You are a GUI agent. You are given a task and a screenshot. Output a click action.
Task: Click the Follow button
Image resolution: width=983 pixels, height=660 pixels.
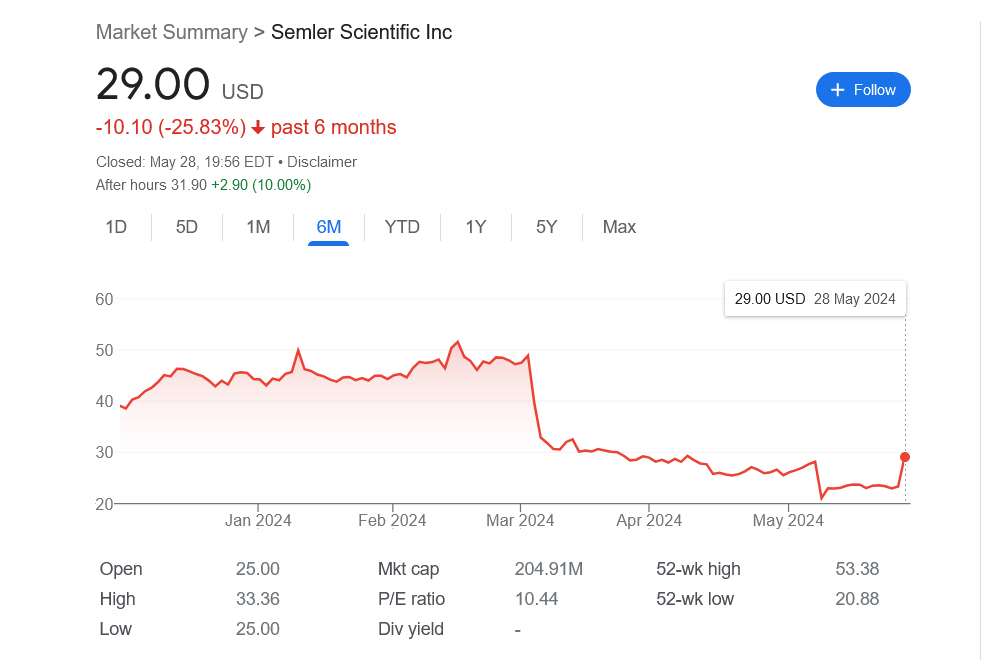pyautogui.click(x=863, y=90)
